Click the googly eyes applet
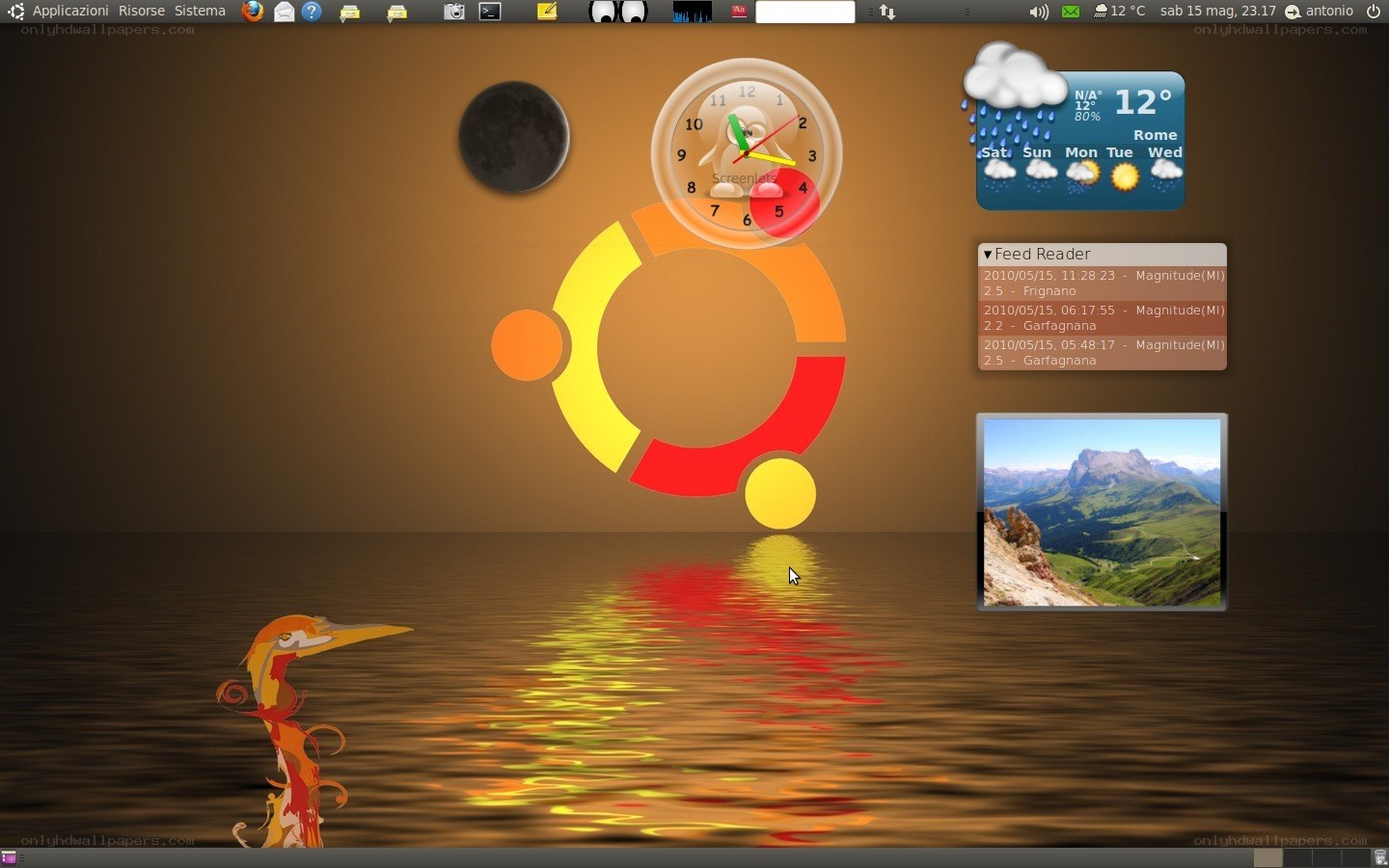The height and width of the screenshot is (868, 1389). tap(618, 12)
